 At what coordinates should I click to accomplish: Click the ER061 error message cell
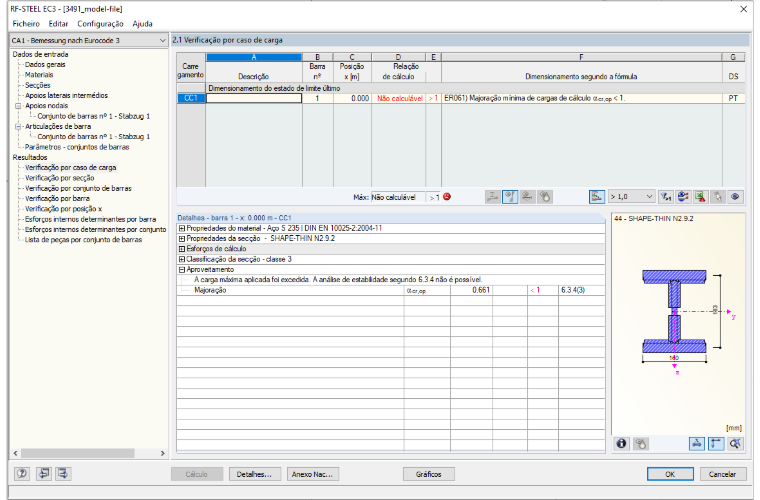pos(582,98)
